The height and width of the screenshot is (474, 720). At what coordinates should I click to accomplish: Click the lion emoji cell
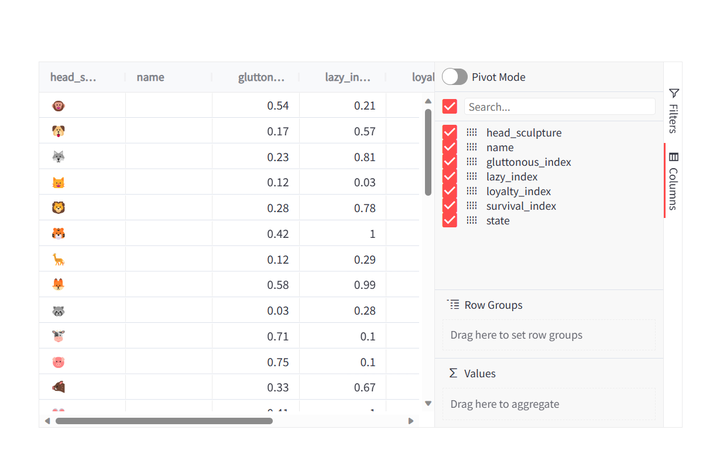pyautogui.click(x=58, y=208)
